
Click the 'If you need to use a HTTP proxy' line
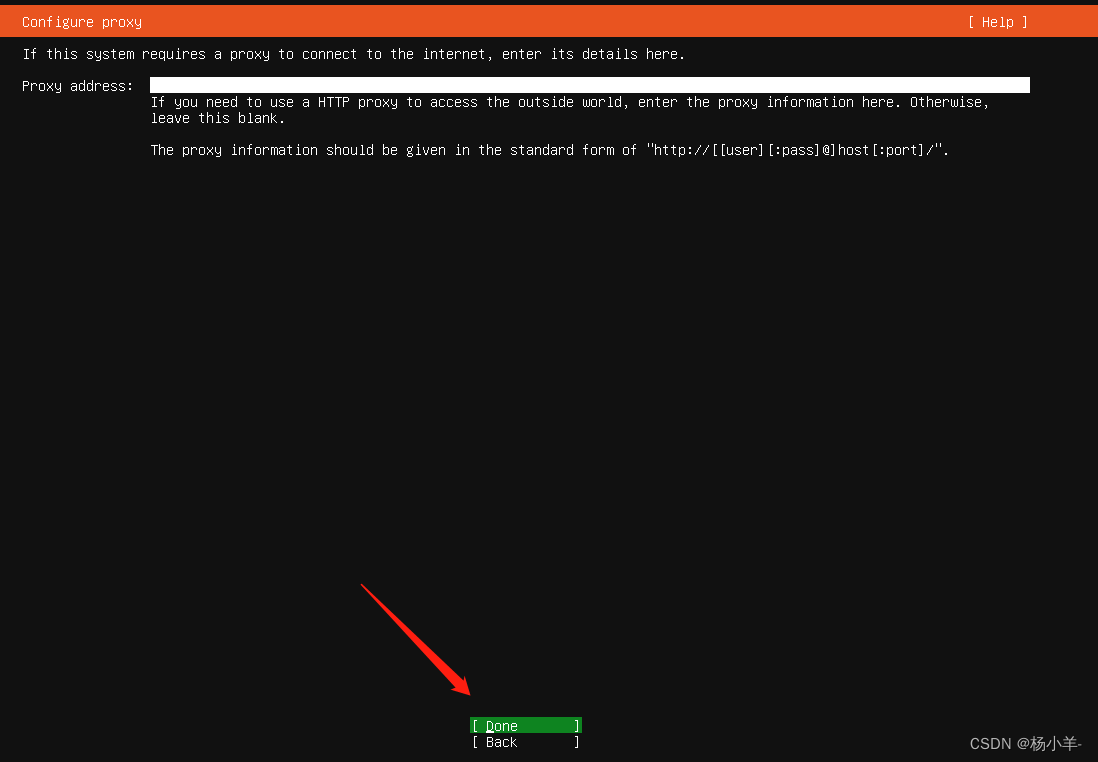(570, 102)
